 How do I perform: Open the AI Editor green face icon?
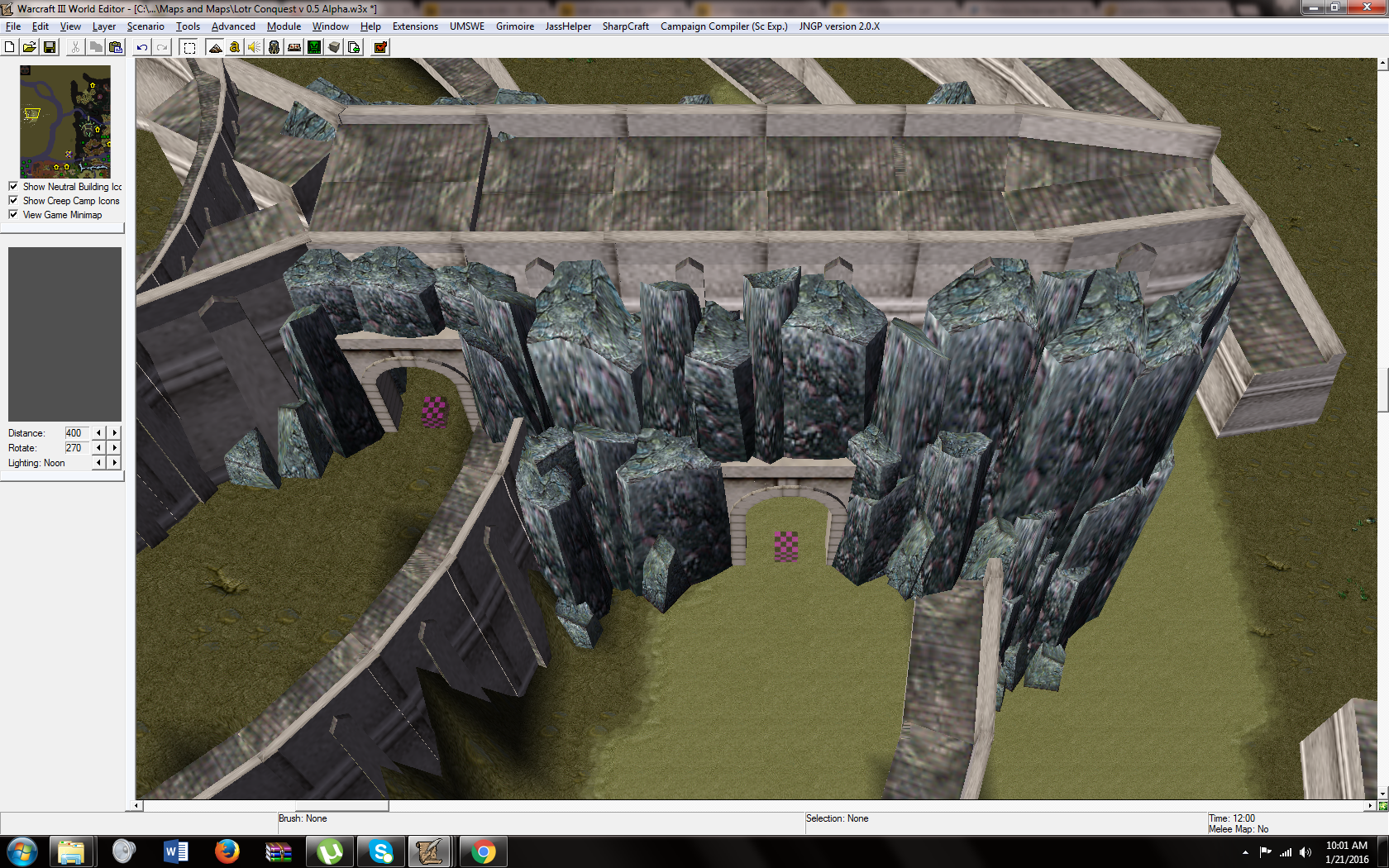[314, 47]
